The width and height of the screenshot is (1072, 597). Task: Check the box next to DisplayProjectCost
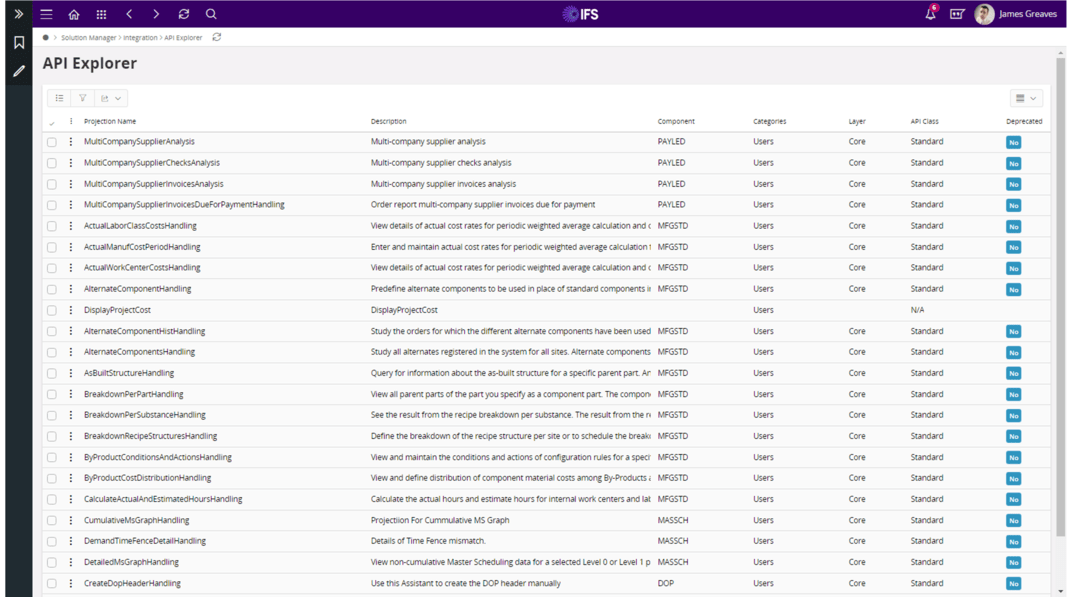click(52, 310)
